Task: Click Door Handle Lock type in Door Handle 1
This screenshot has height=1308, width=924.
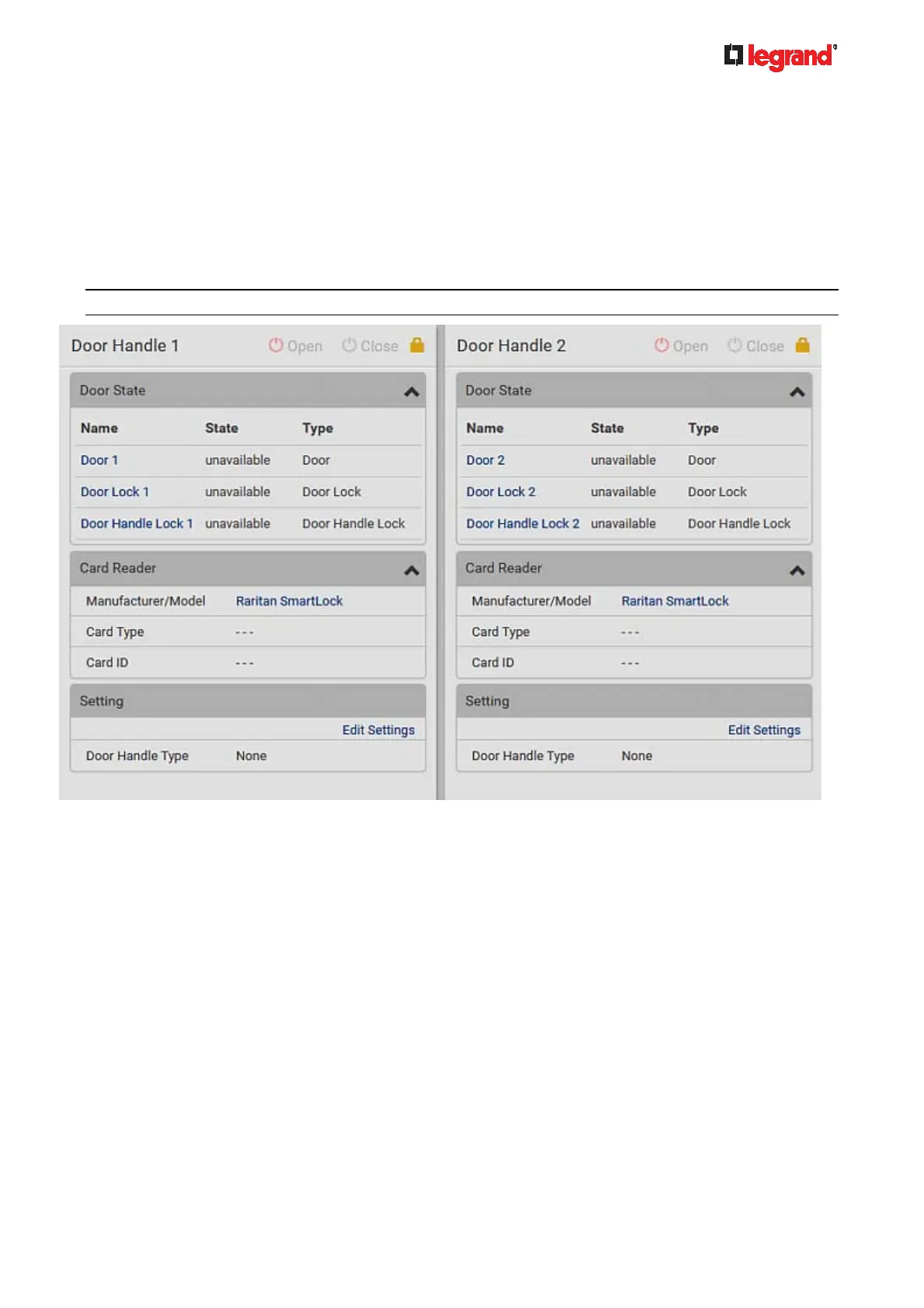Action: click(x=353, y=524)
